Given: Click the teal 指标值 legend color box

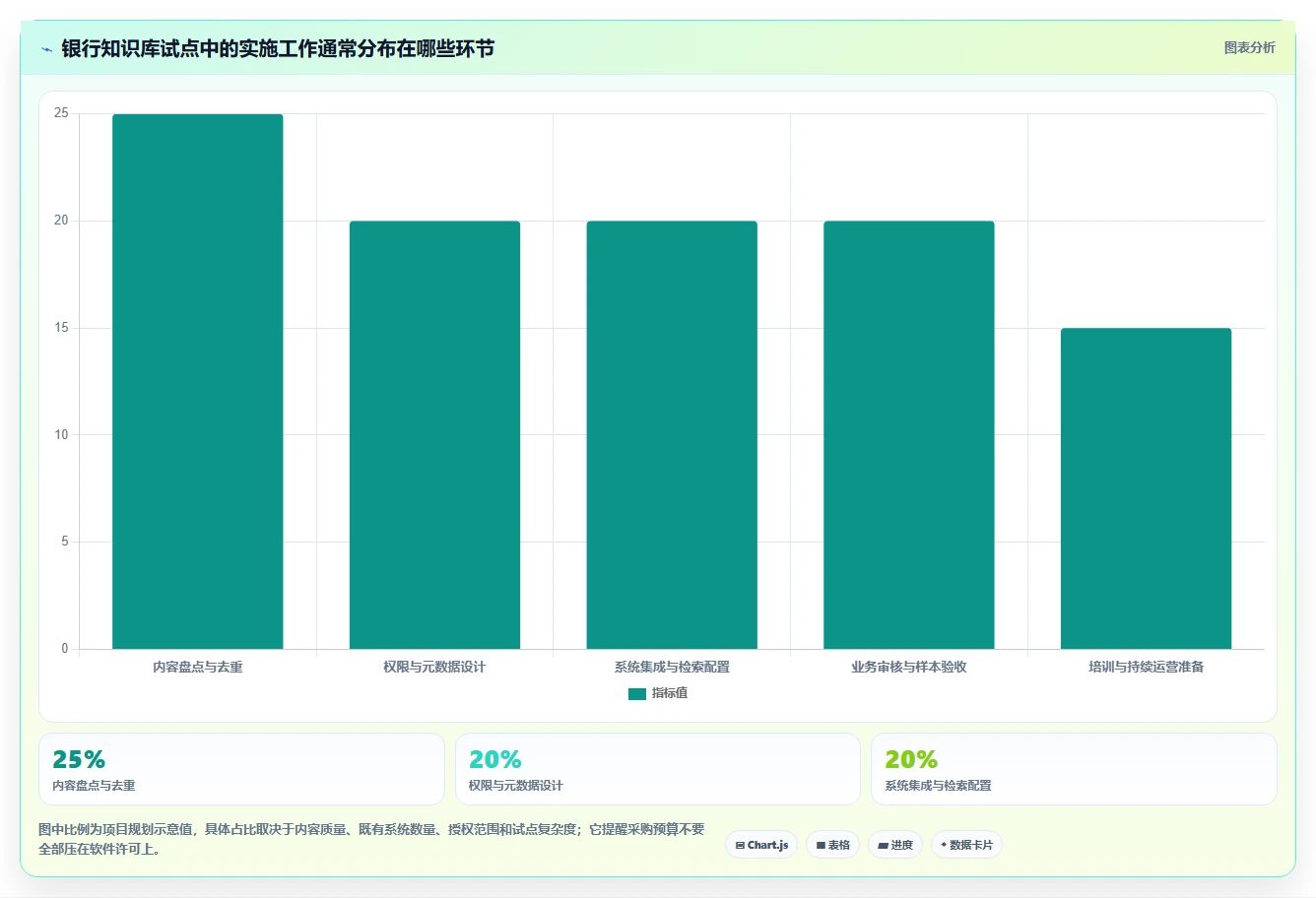Looking at the screenshot, I should [637, 694].
